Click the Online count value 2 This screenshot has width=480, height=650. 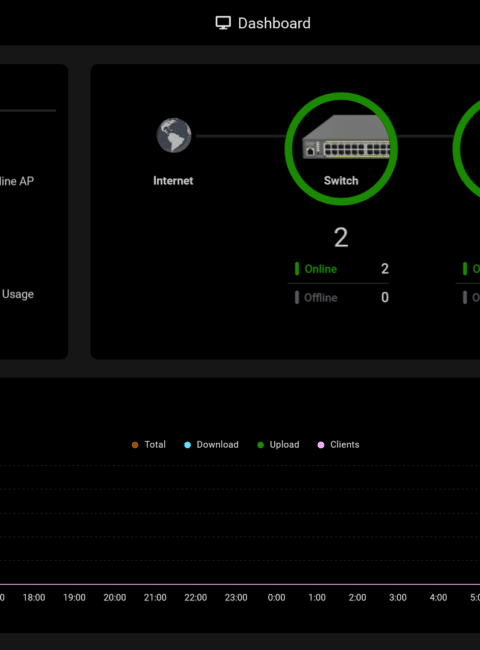coord(385,269)
